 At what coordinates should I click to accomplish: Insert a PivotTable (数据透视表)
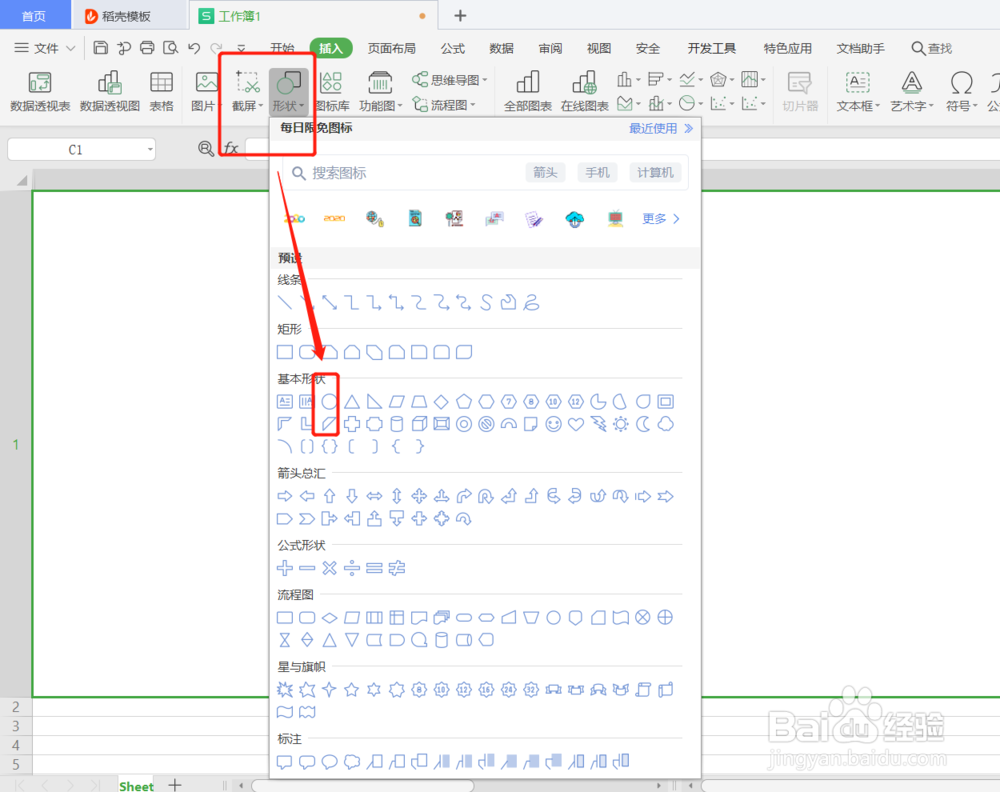pos(39,90)
